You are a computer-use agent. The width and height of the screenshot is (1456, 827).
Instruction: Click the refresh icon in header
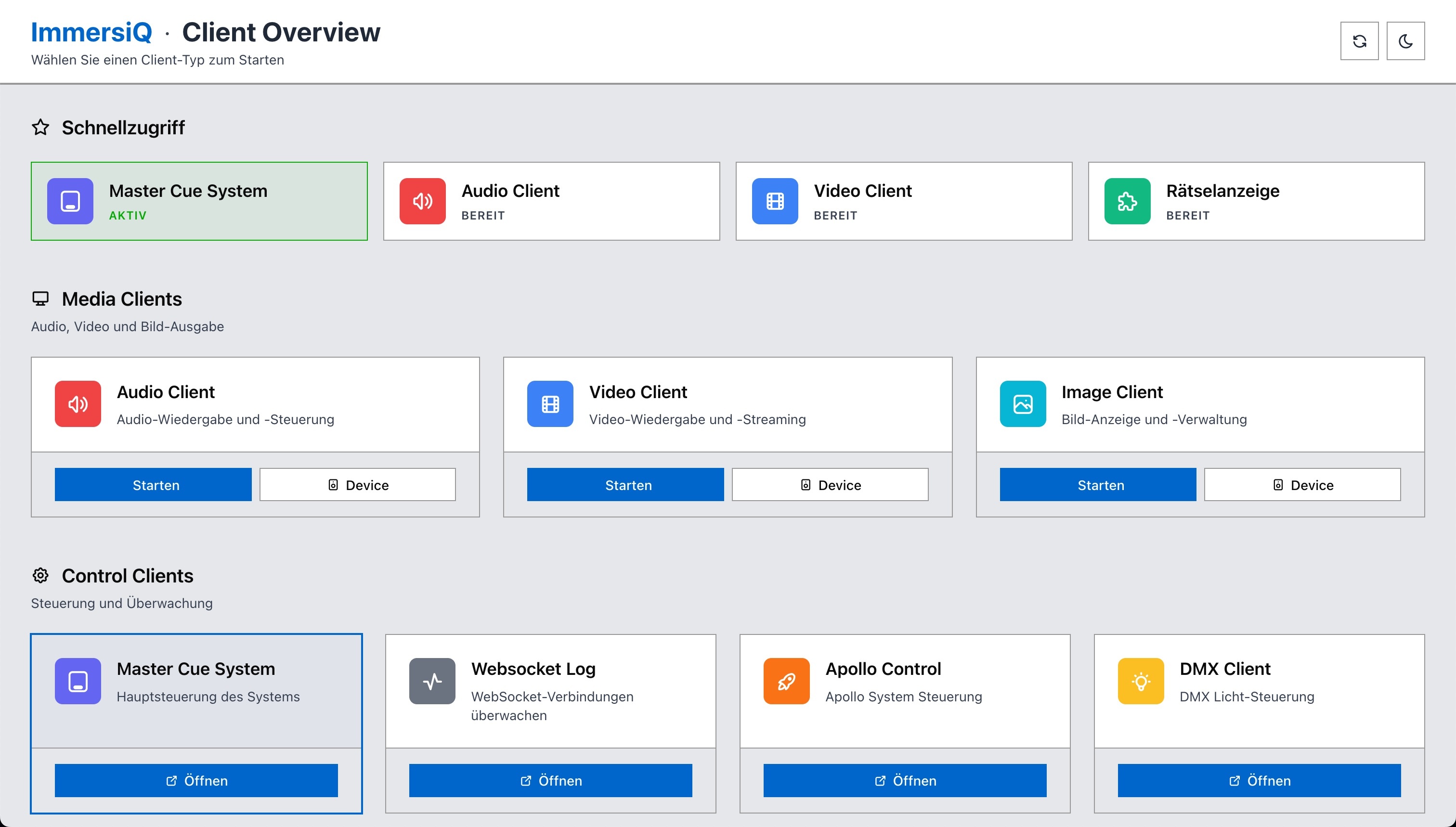click(x=1359, y=41)
